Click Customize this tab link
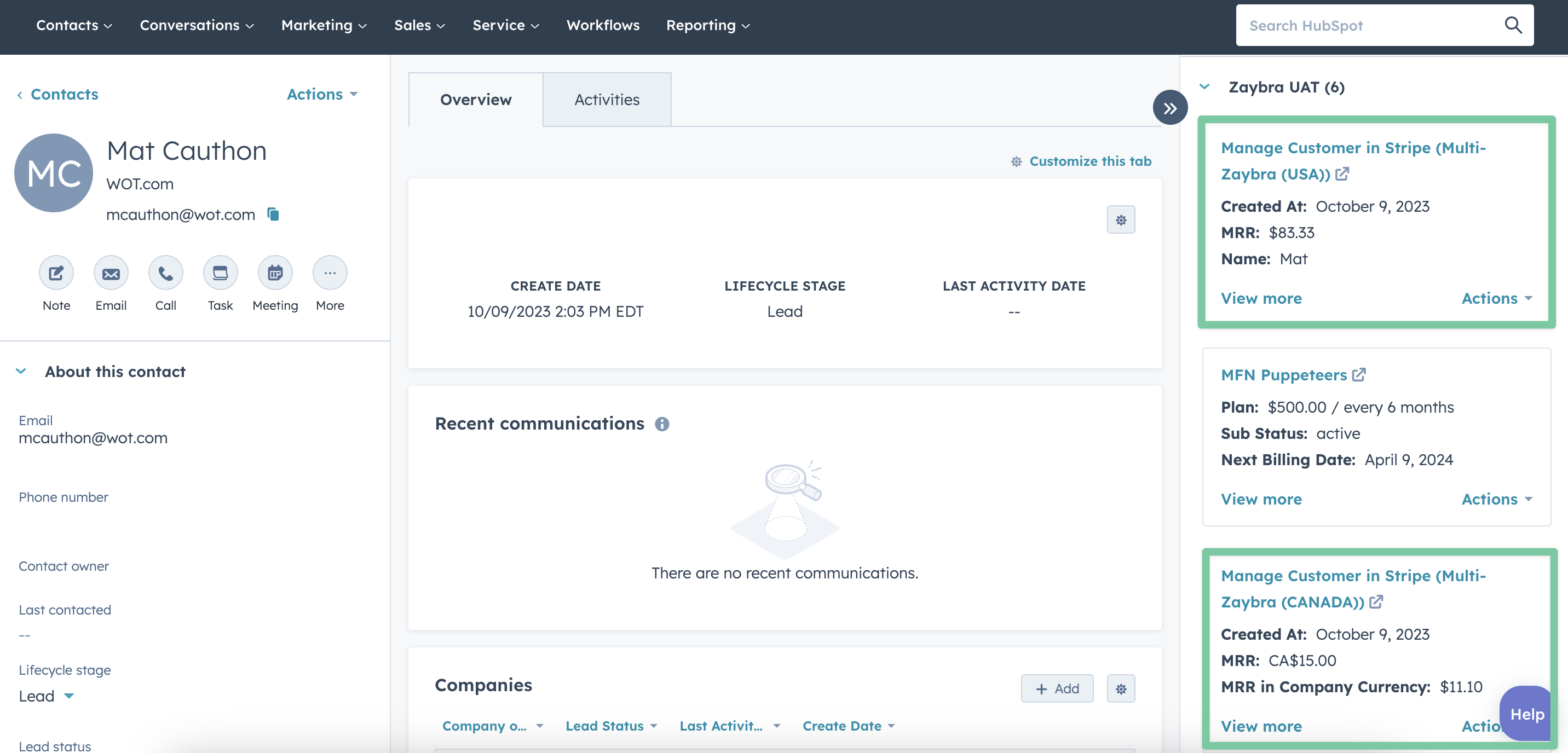This screenshot has width=1568, height=753. [x=1081, y=161]
